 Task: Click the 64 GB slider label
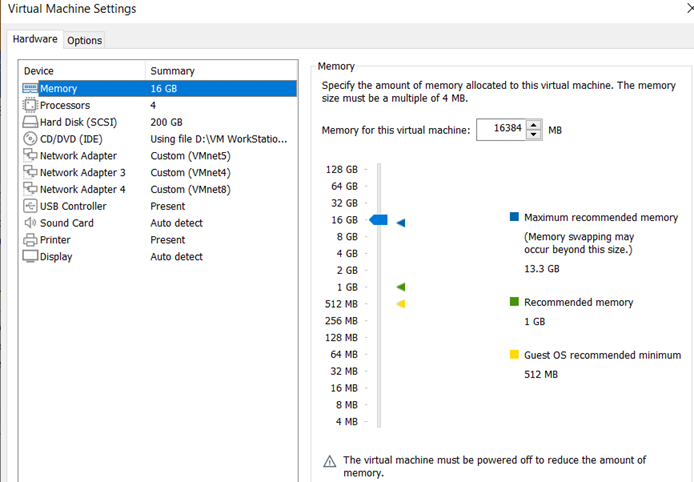coord(344,186)
